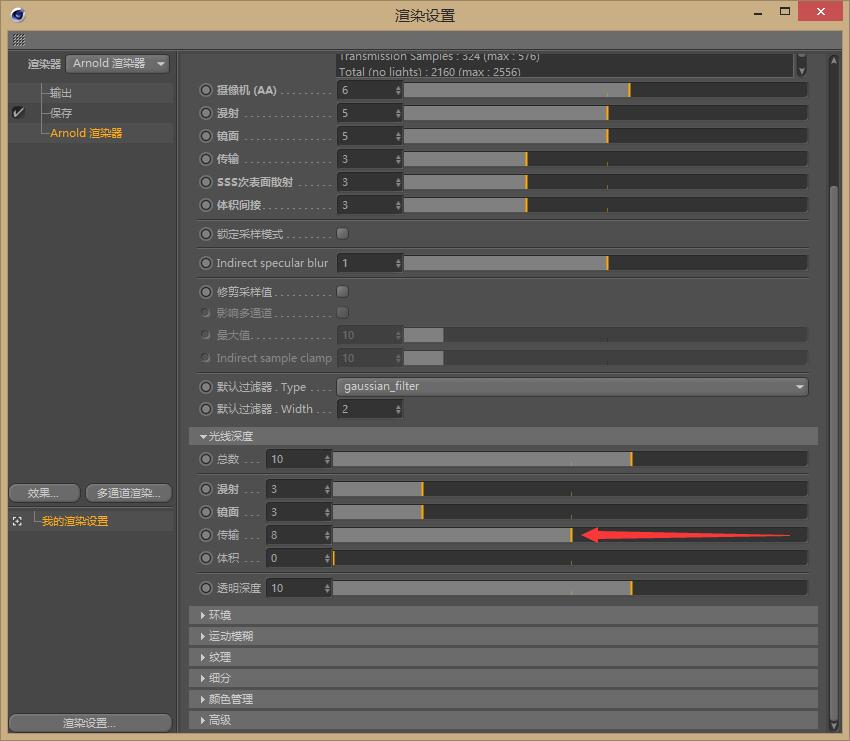Enable 修剪采样值 checkbox
This screenshot has width=850, height=741.
[x=342, y=292]
